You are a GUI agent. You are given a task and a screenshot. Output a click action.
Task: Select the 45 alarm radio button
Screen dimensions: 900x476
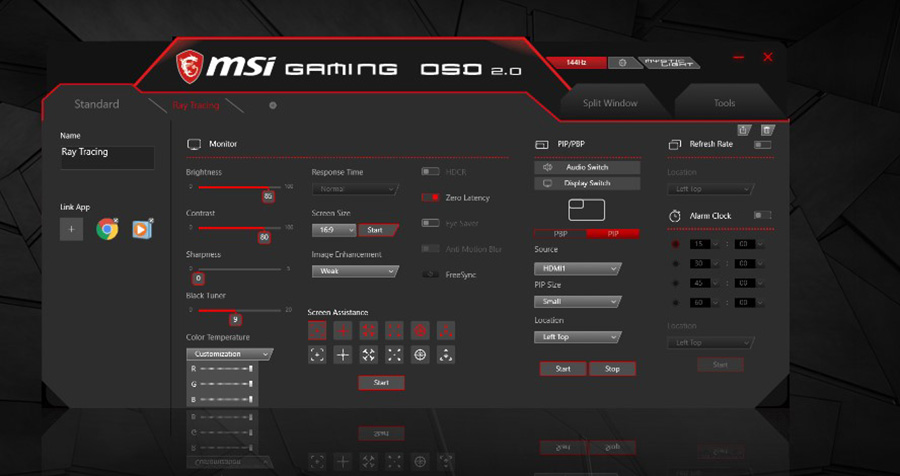675,283
